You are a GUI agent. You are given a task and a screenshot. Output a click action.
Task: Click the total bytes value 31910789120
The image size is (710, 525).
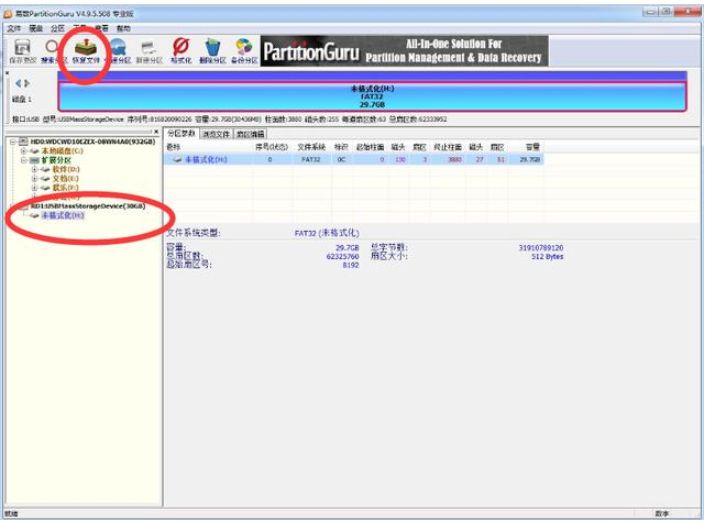(x=541, y=248)
